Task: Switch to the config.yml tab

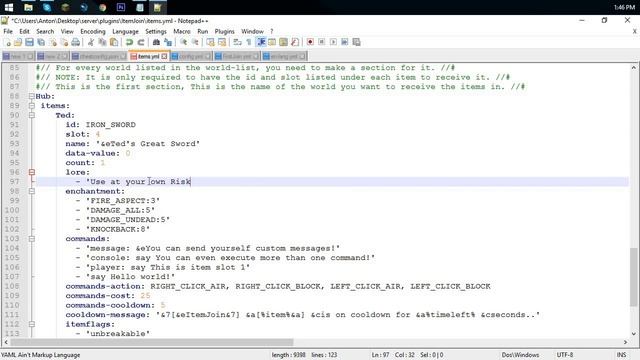Action: coord(191,56)
